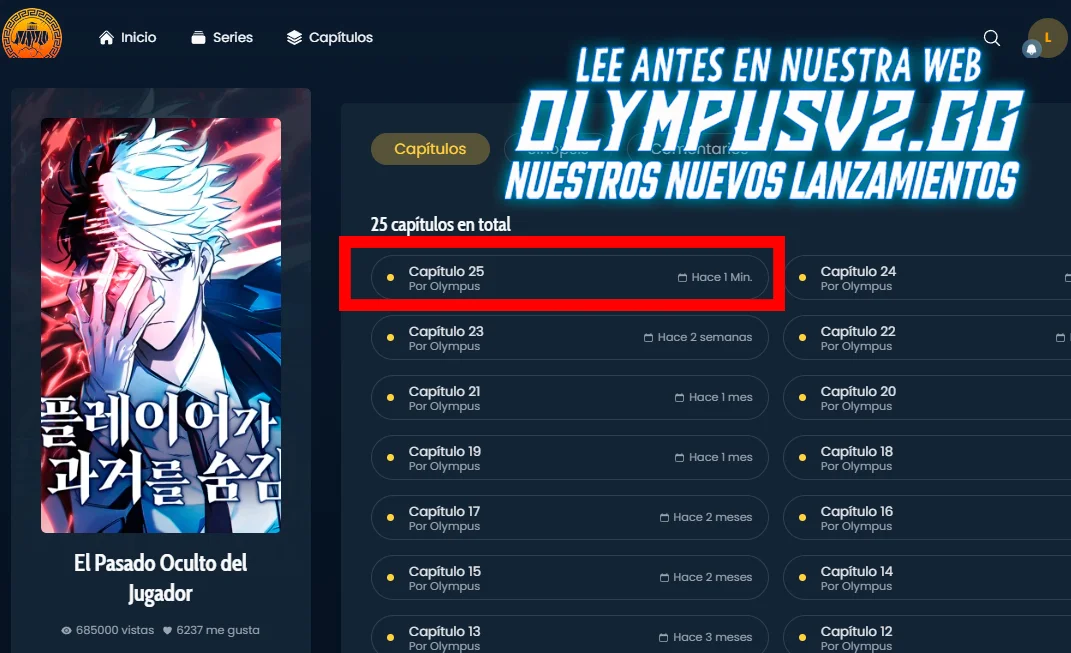The image size is (1071, 653).
Task: Click the manhwa cover image thumbnail
Action: [x=161, y=325]
